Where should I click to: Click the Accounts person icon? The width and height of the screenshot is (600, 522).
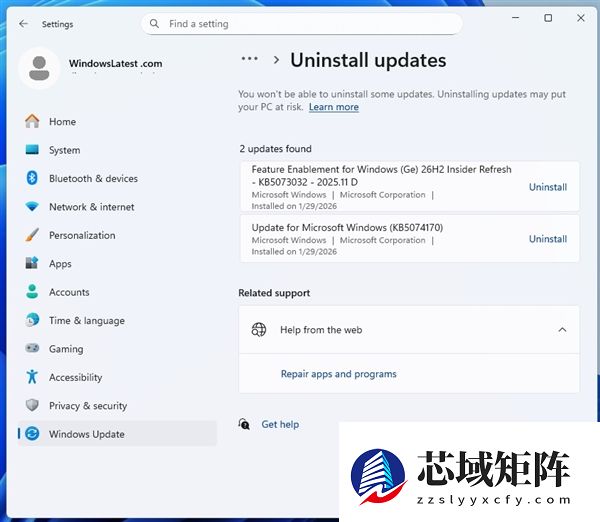click(x=32, y=292)
